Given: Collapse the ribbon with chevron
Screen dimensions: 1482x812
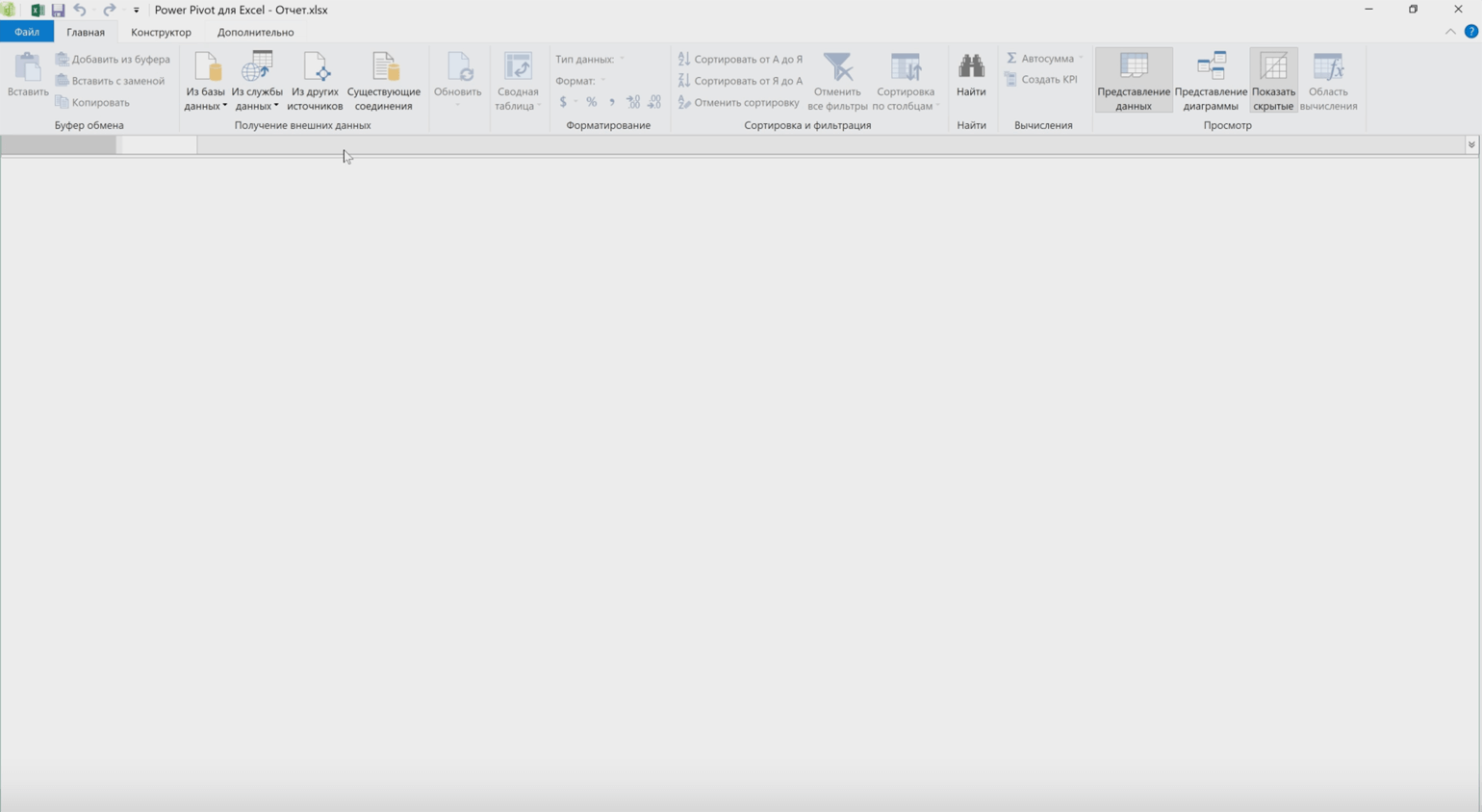Looking at the screenshot, I should 1450,32.
